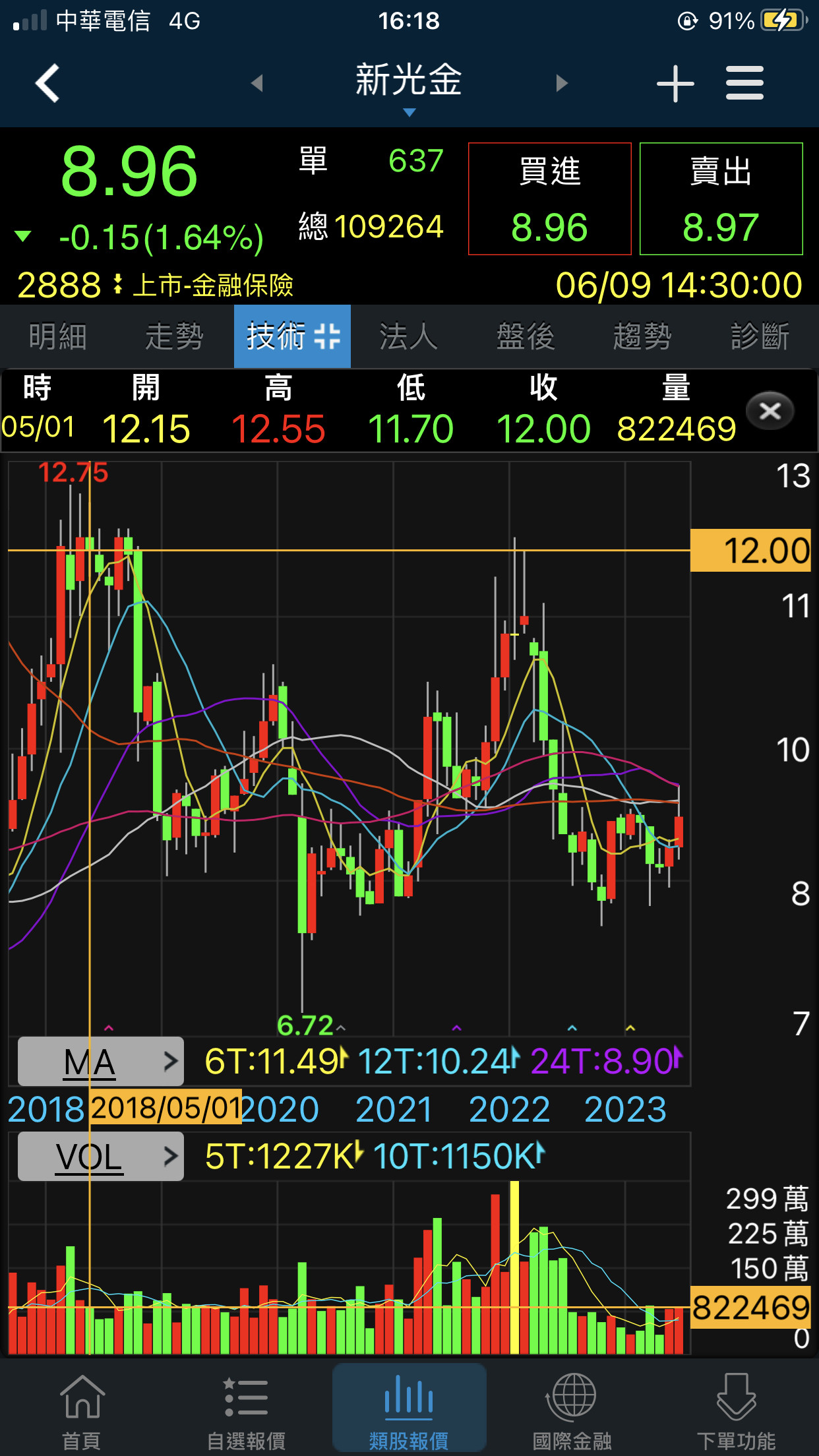Tap the 總 109264 total volume
The width and height of the screenshot is (819, 1456).
(371, 227)
